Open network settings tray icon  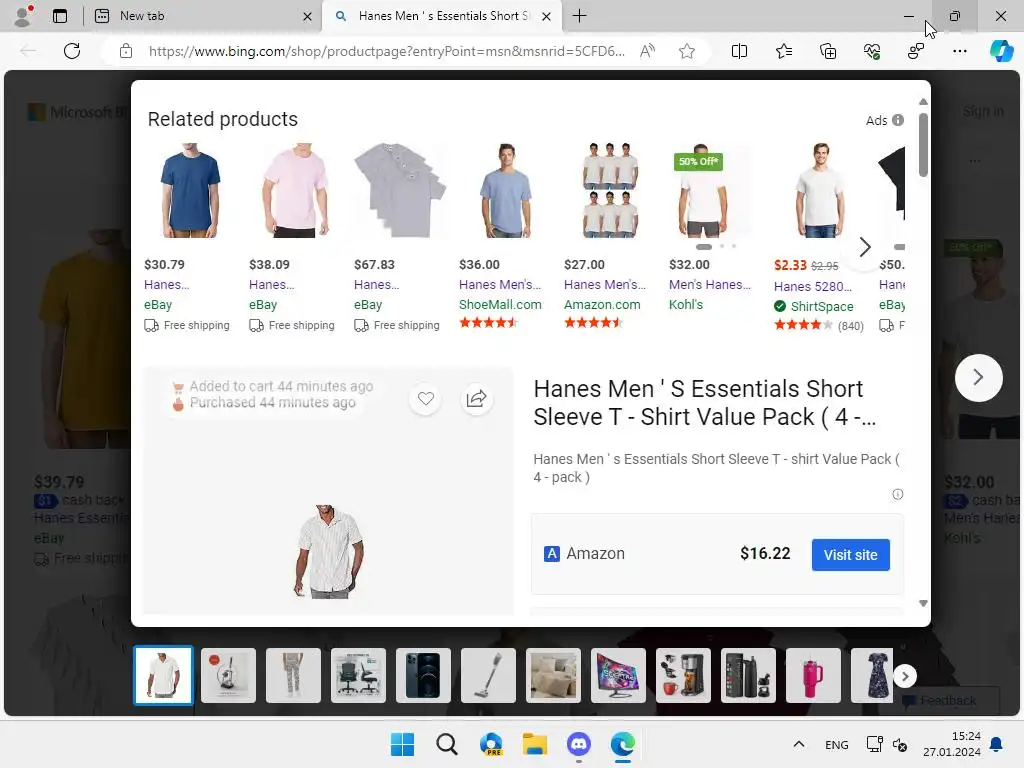tap(874, 744)
